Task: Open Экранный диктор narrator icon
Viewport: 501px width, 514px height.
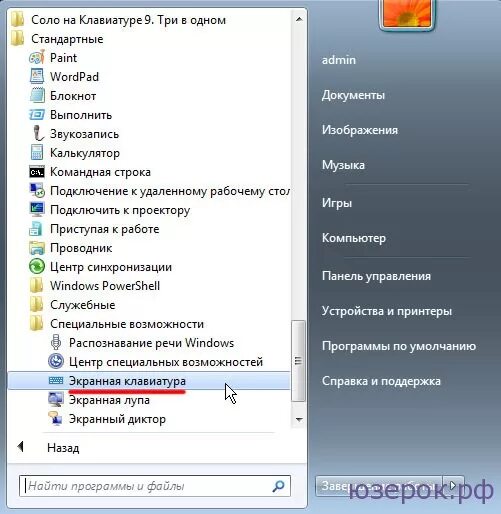Action: [x=55, y=419]
